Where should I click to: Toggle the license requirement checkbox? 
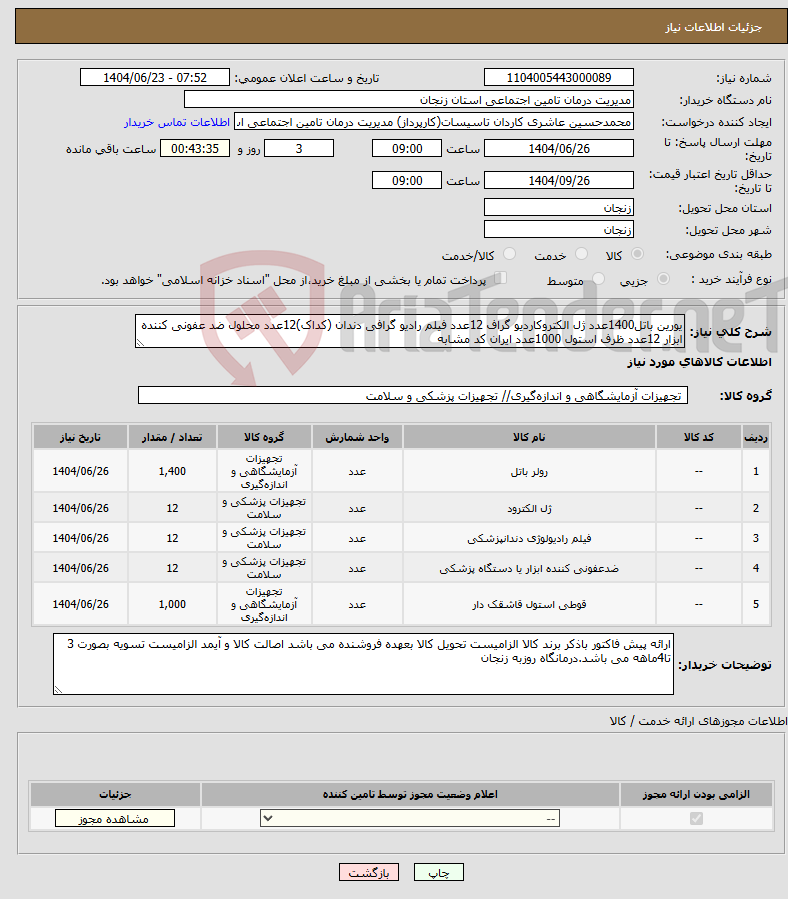click(696, 819)
